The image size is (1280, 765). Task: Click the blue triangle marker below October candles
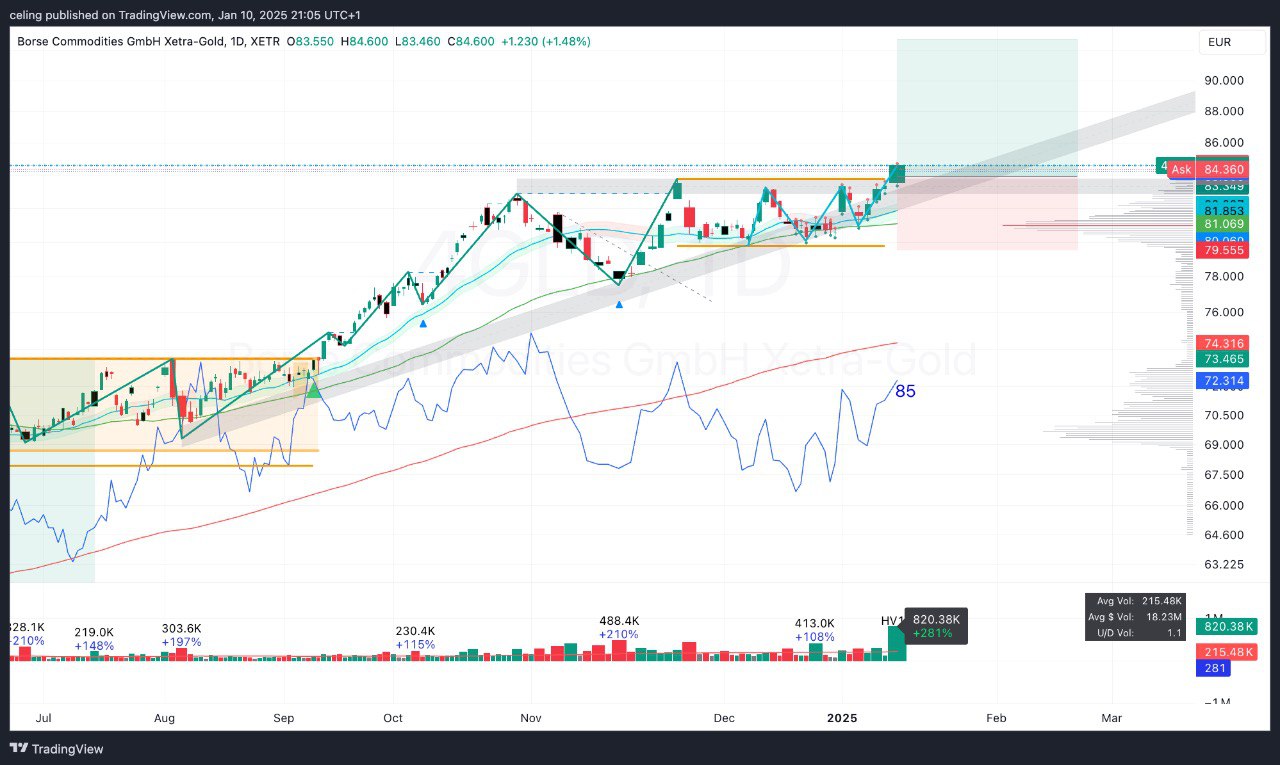(x=424, y=323)
